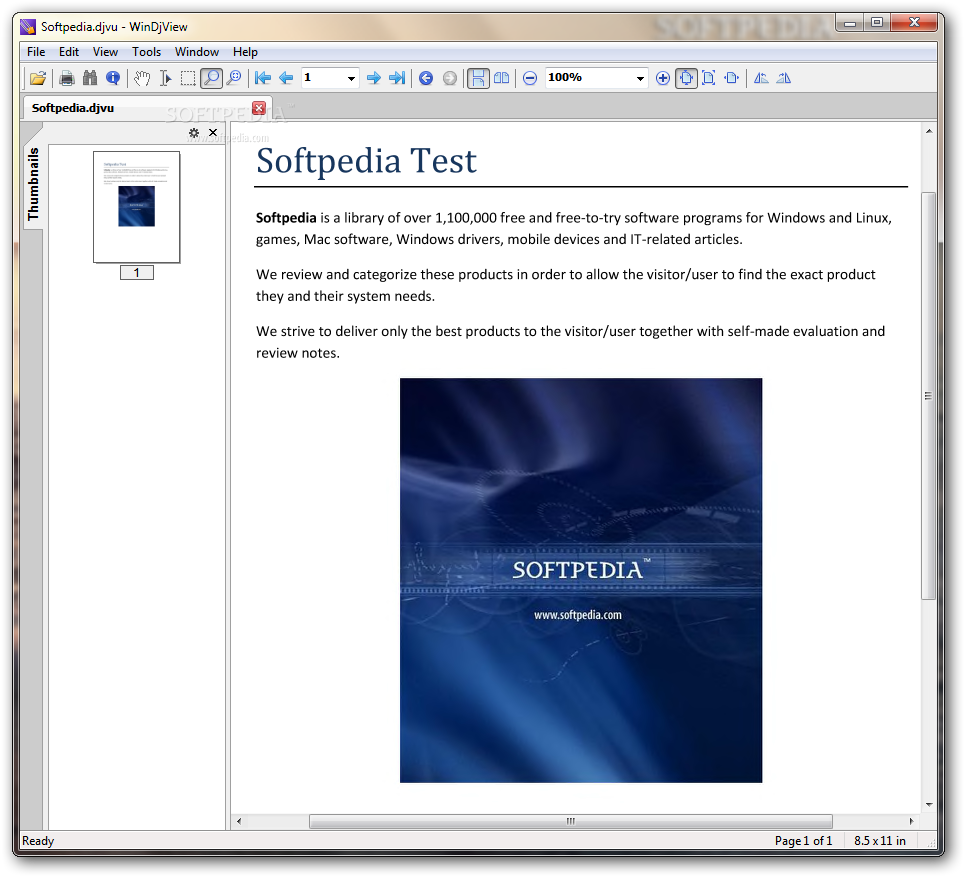
Task: Select the Softpedia.djvu document tab
Action: [146, 108]
